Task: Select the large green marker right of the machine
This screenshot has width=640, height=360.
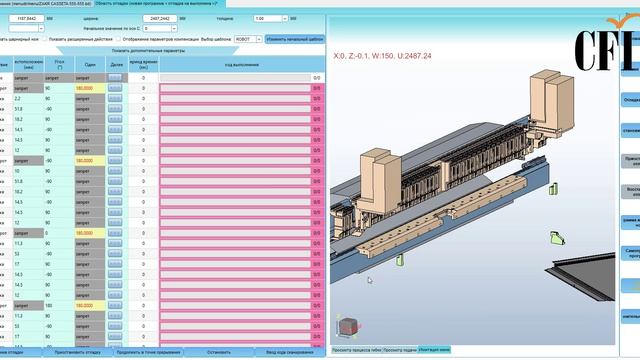Action: click(557, 238)
